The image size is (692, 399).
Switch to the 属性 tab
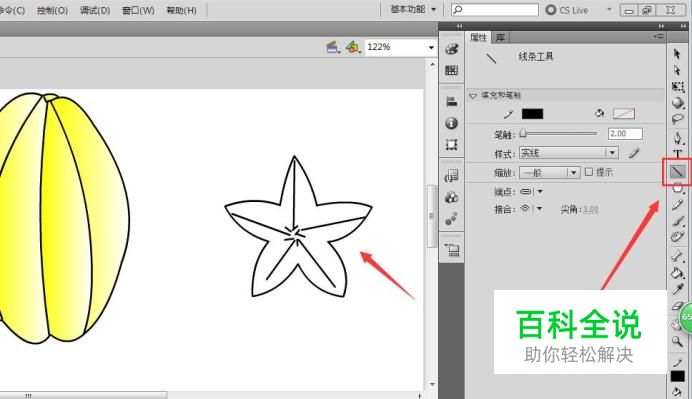pyautogui.click(x=478, y=38)
